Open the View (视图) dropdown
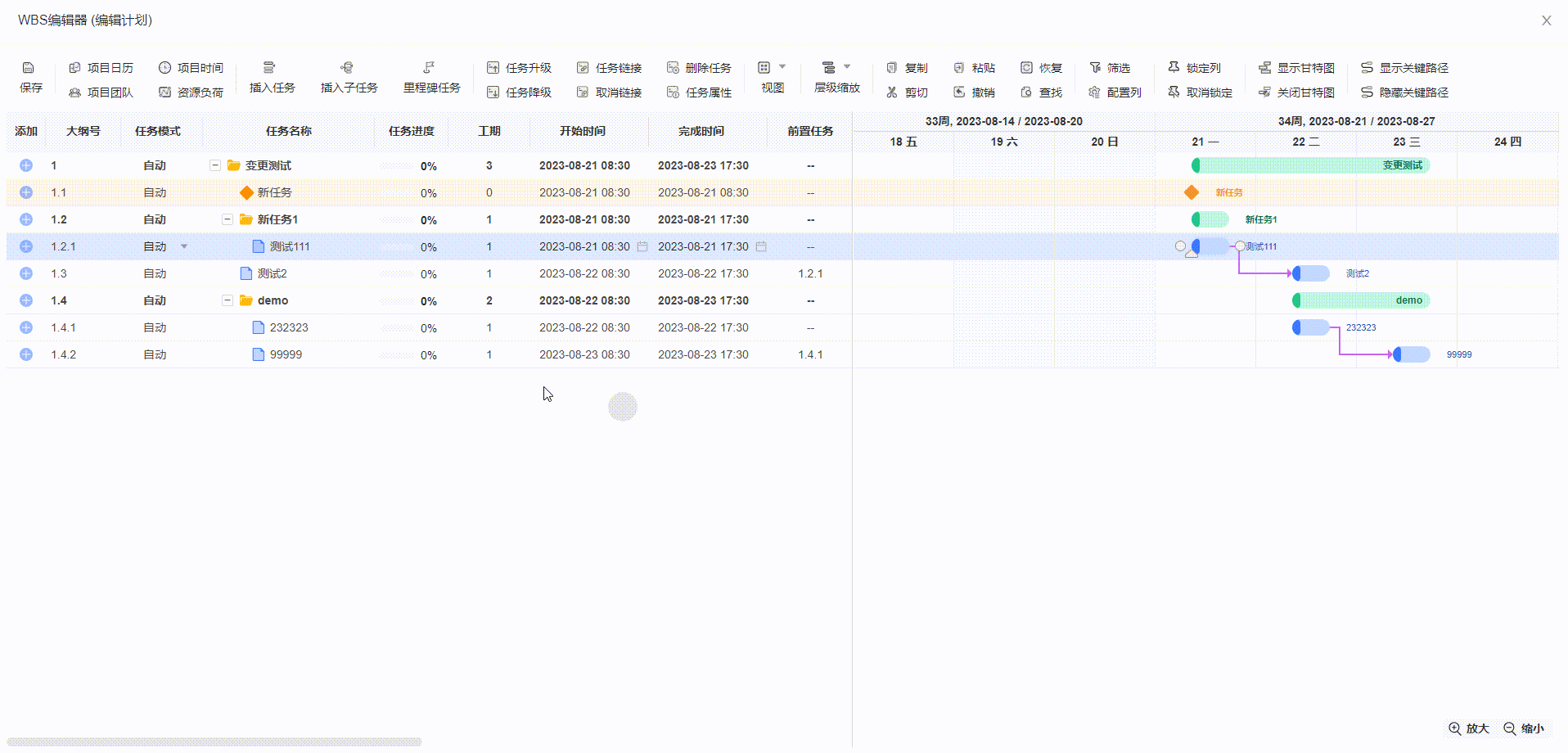 [772, 68]
